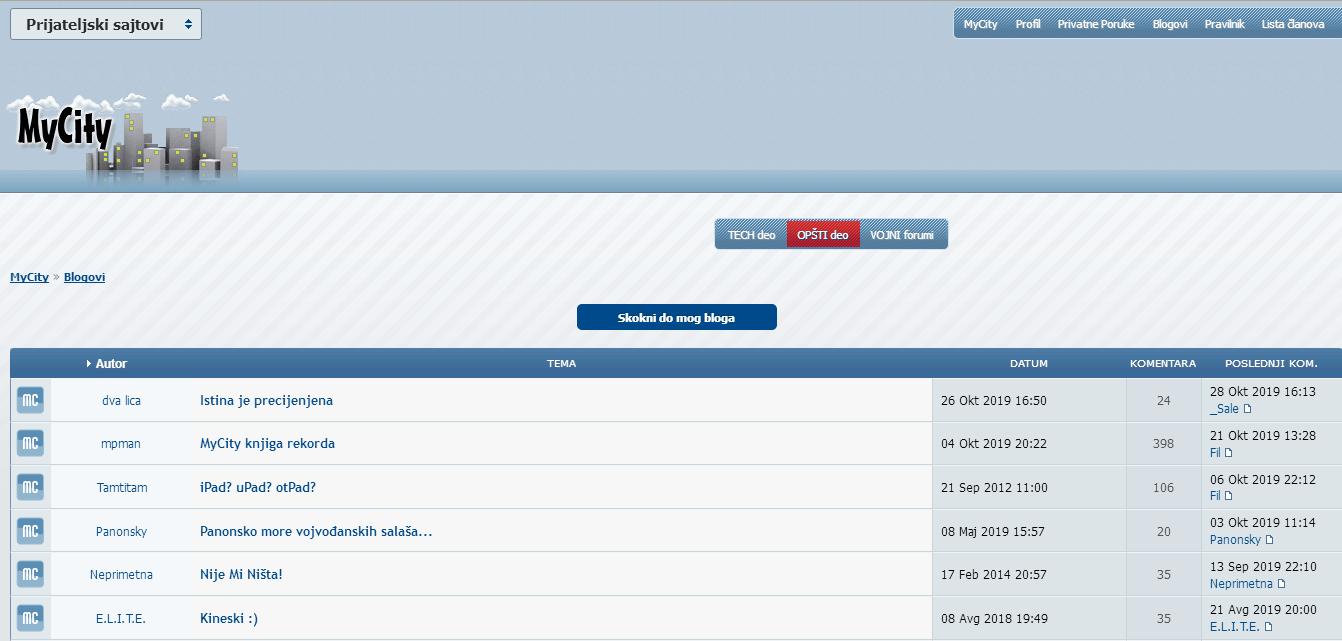The width and height of the screenshot is (1342, 641).
Task: Click TEMA column header
Action: [x=561, y=364]
